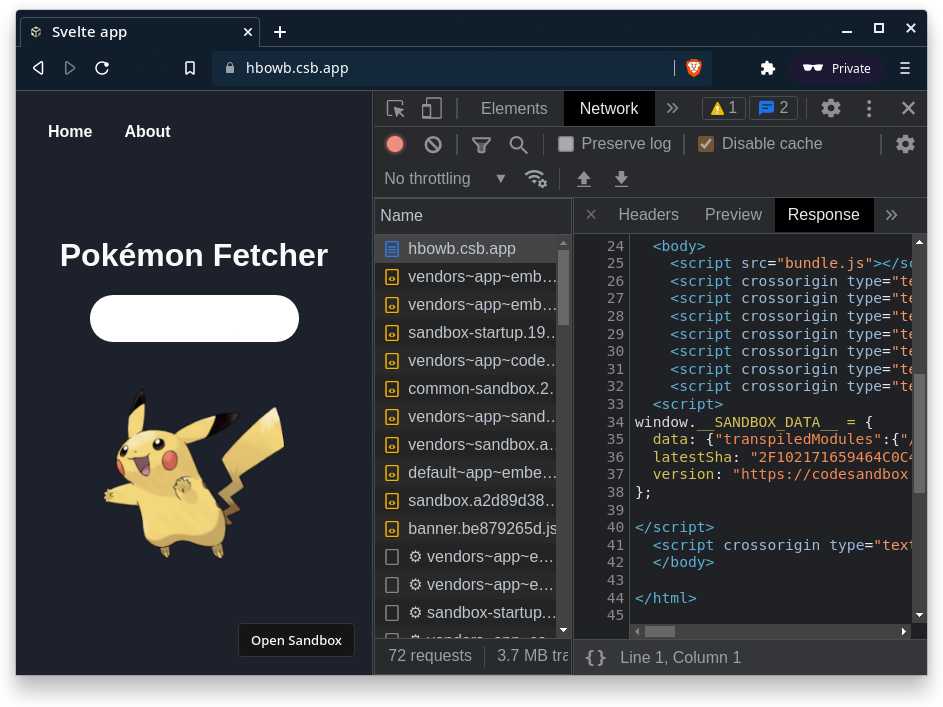Select the banner.be879265d.js request row

point(467,528)
